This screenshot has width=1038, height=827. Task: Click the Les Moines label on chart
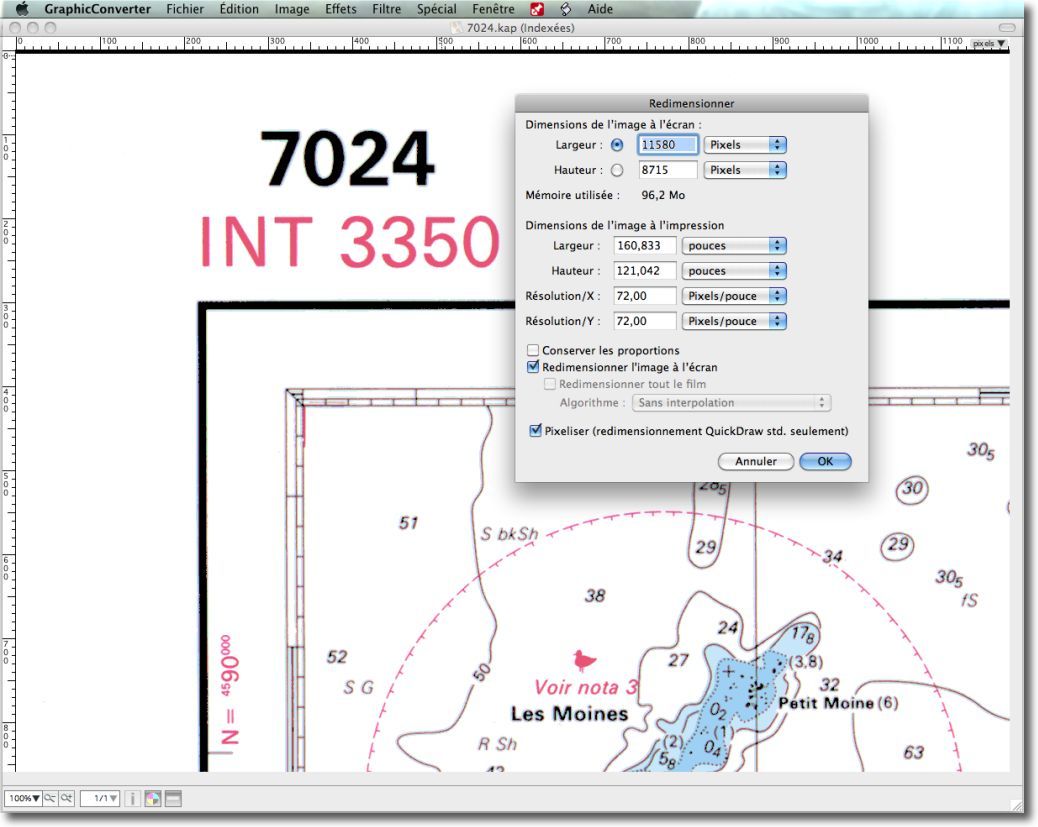pos(569,714)
